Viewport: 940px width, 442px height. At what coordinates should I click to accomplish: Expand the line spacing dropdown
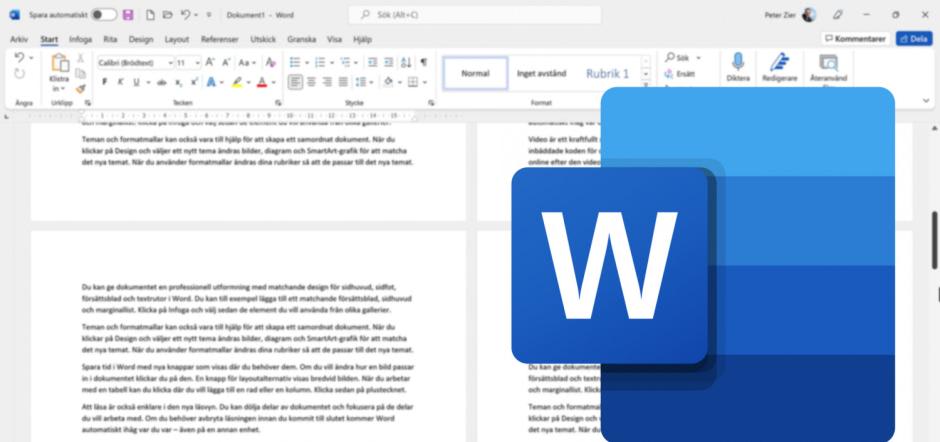point(372,82)
